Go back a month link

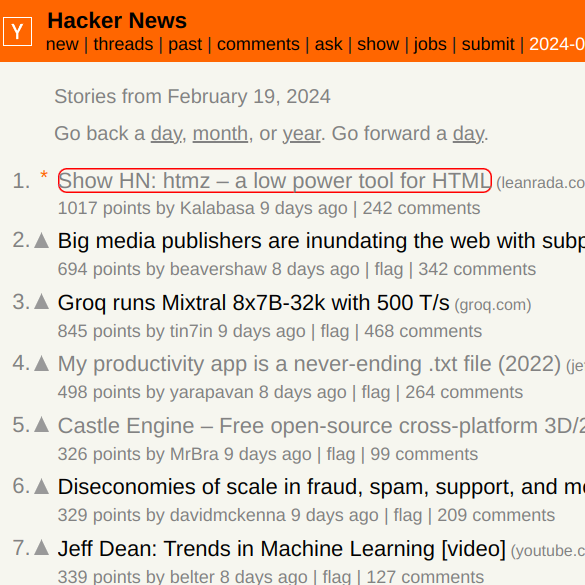(220, 134)
